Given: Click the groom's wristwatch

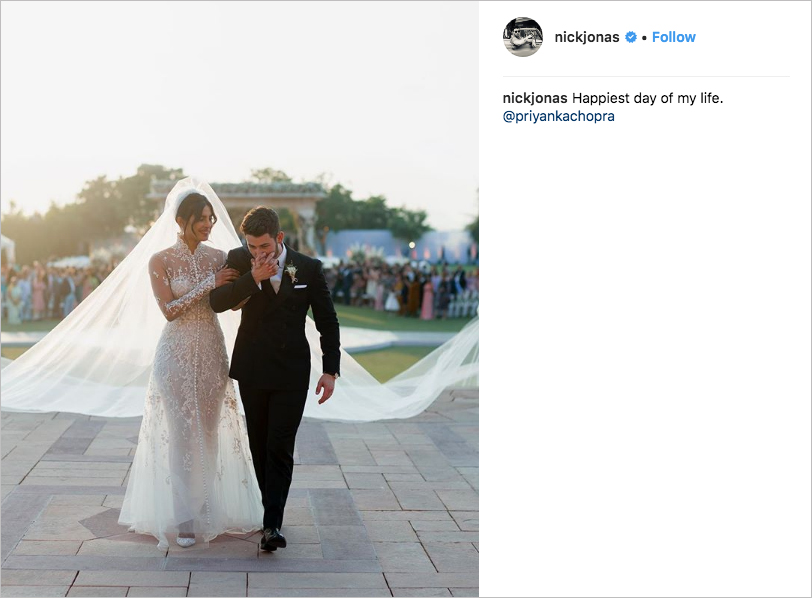Looking at the screenshot, I should 335,375.
